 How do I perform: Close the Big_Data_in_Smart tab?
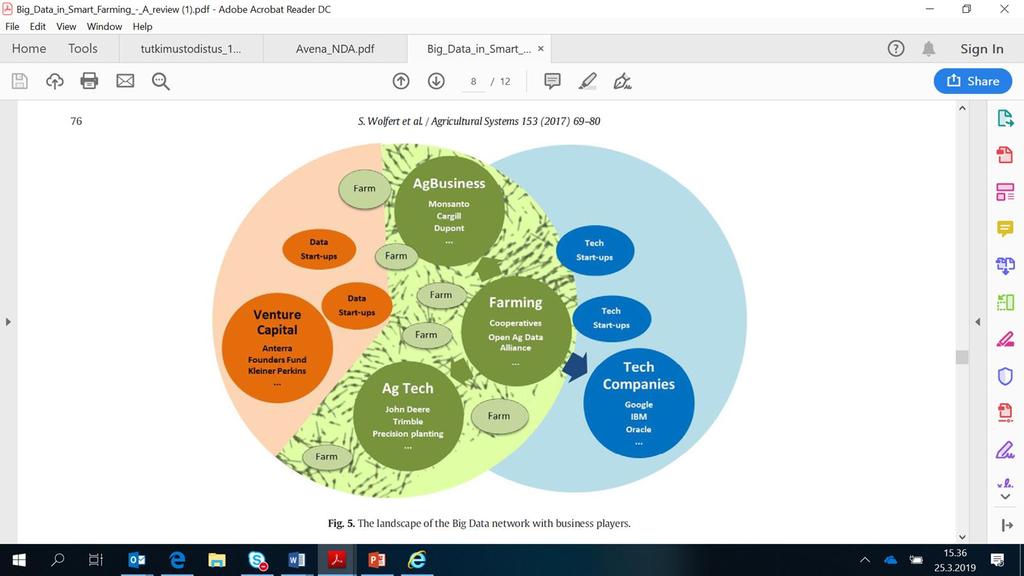point(541,48)
